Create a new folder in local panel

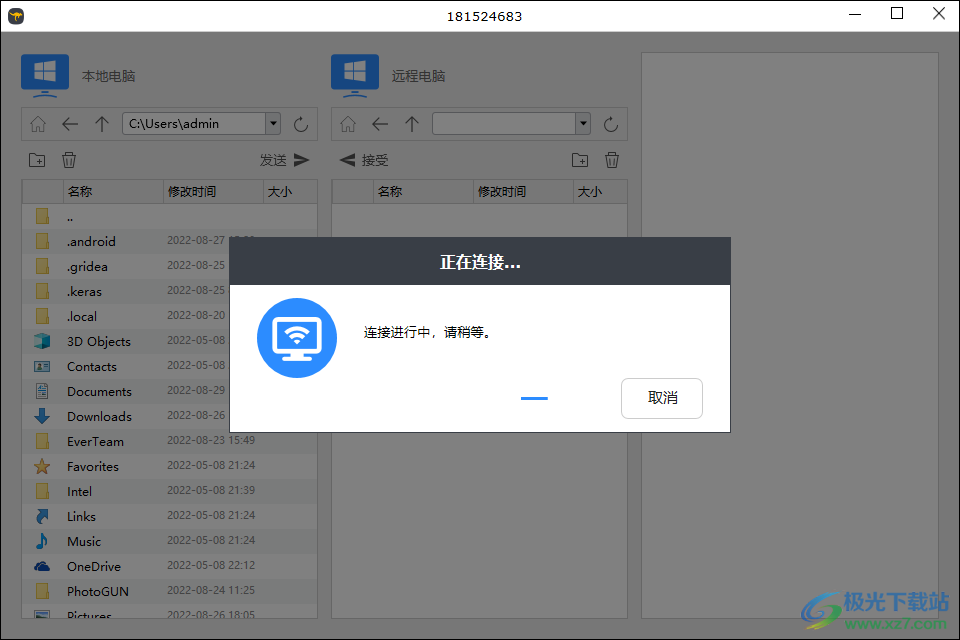click(x=37, y=160)
